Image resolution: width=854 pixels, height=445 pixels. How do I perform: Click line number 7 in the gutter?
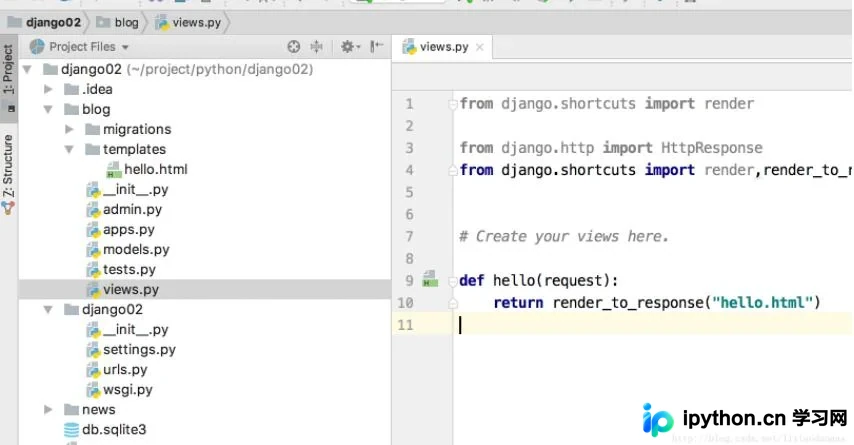click(x=410, y=236)
